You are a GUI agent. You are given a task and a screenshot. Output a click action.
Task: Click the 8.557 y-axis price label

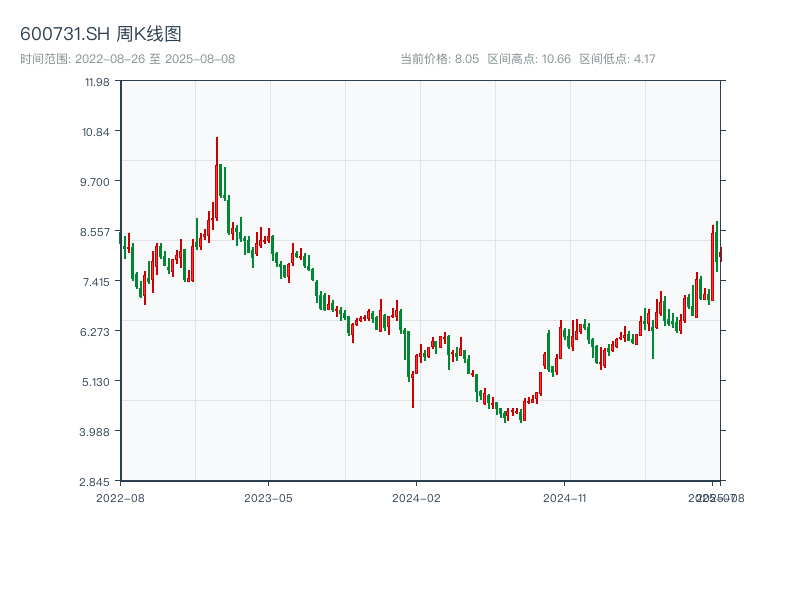coord(97,232)
